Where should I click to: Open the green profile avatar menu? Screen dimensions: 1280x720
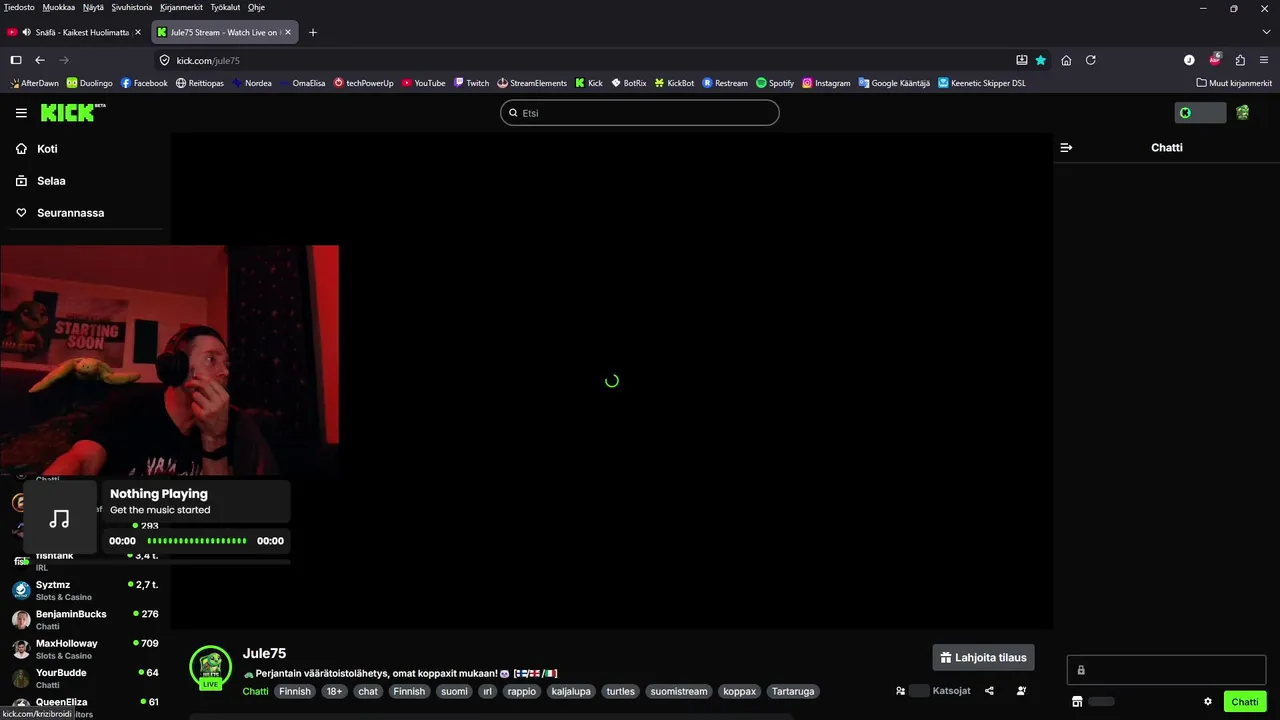click(x=1242, y=113)
